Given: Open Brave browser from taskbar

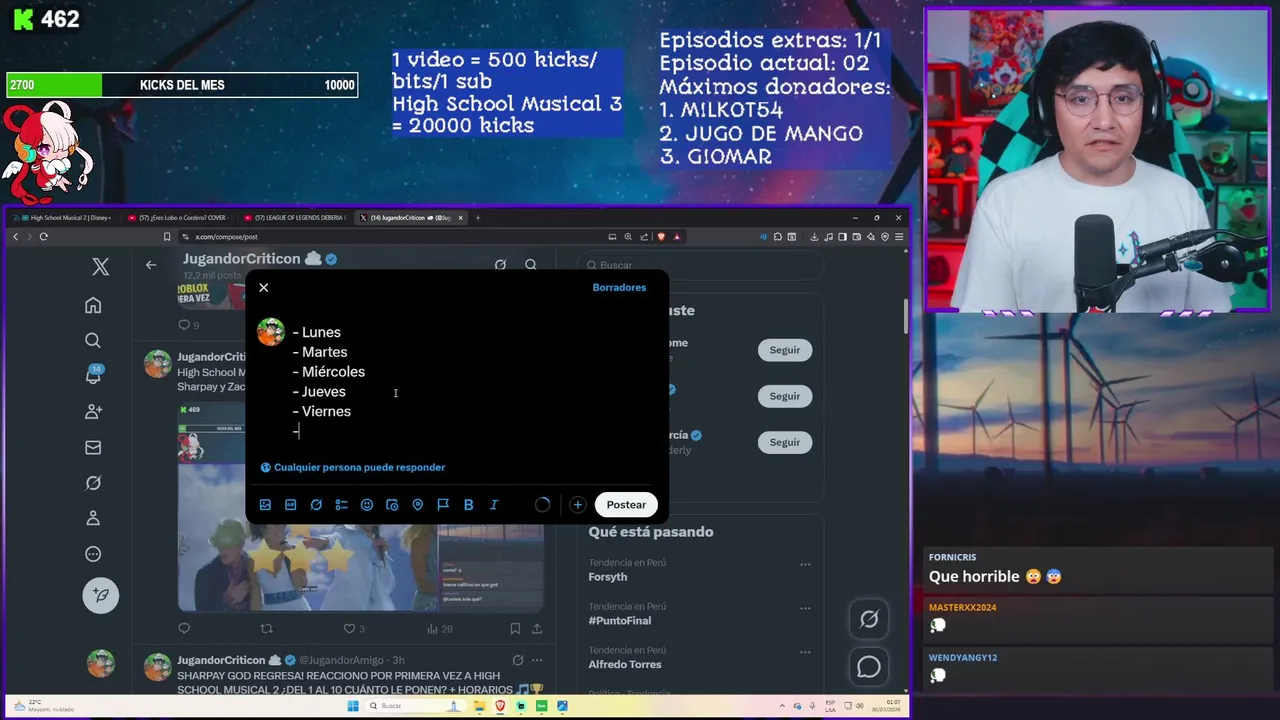Looking at the screenshot, I should click(501, 706).
